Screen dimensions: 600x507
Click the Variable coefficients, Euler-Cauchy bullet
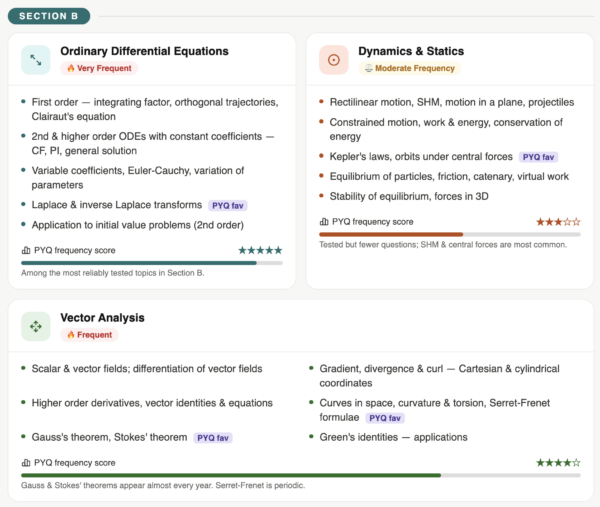coord(138,178)
